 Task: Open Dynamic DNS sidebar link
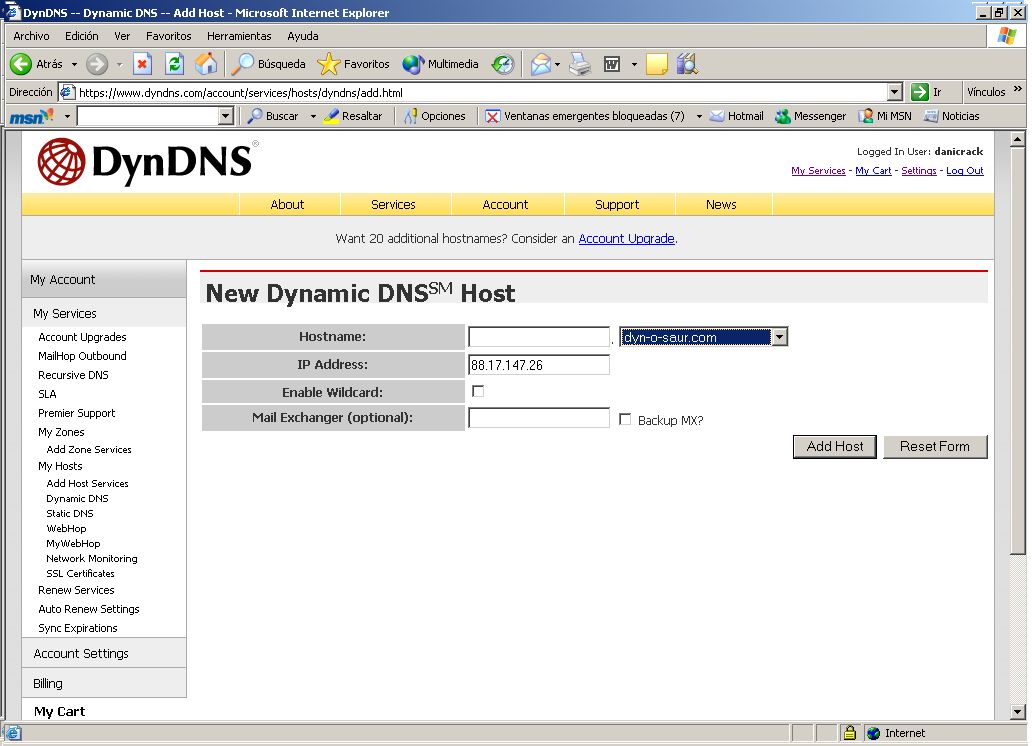(77, 498)
